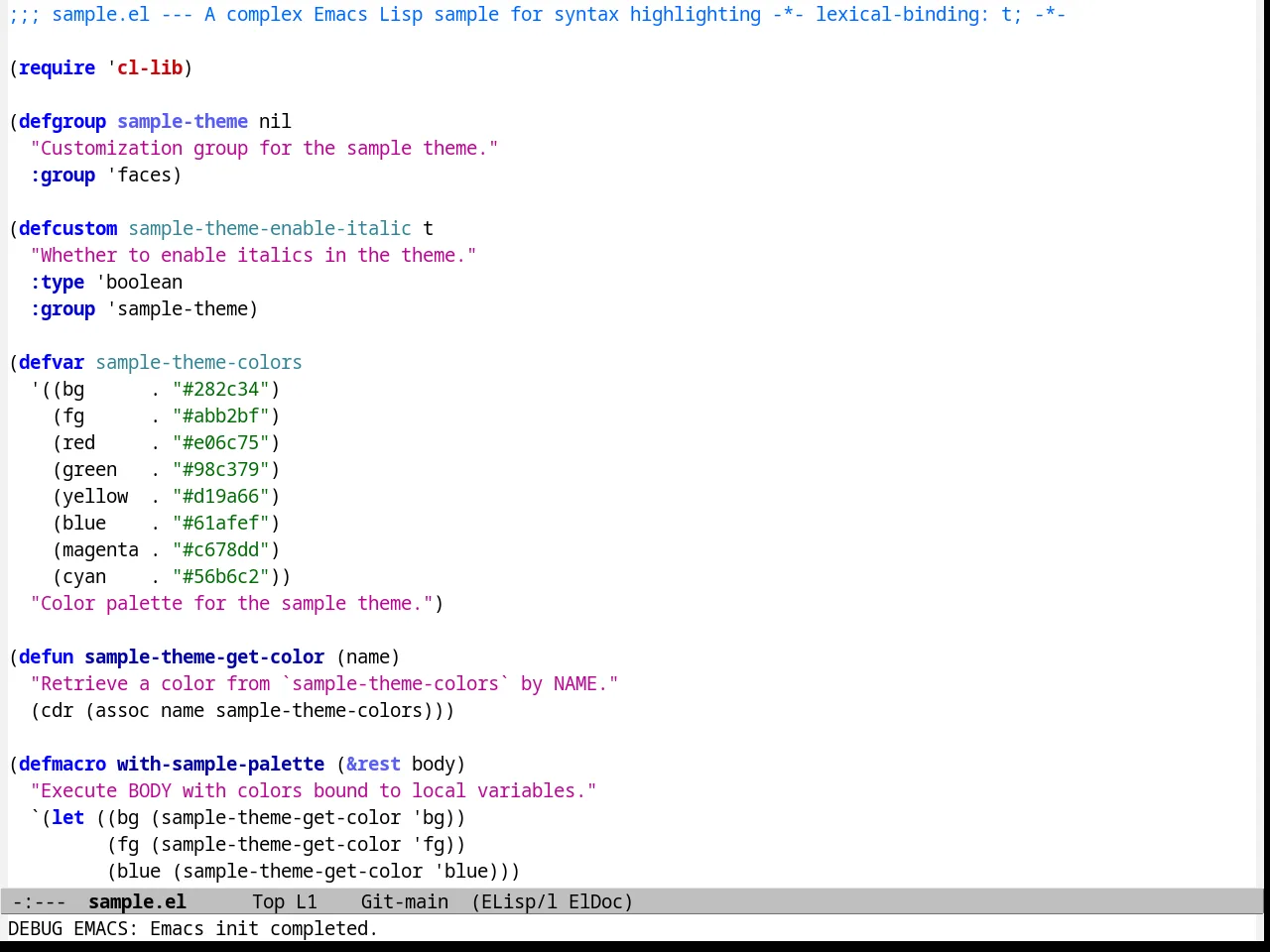Click 'sample-theme' symbol in defcustom :group line
The width and height of the screenshot is (1270, 952).
183,308
